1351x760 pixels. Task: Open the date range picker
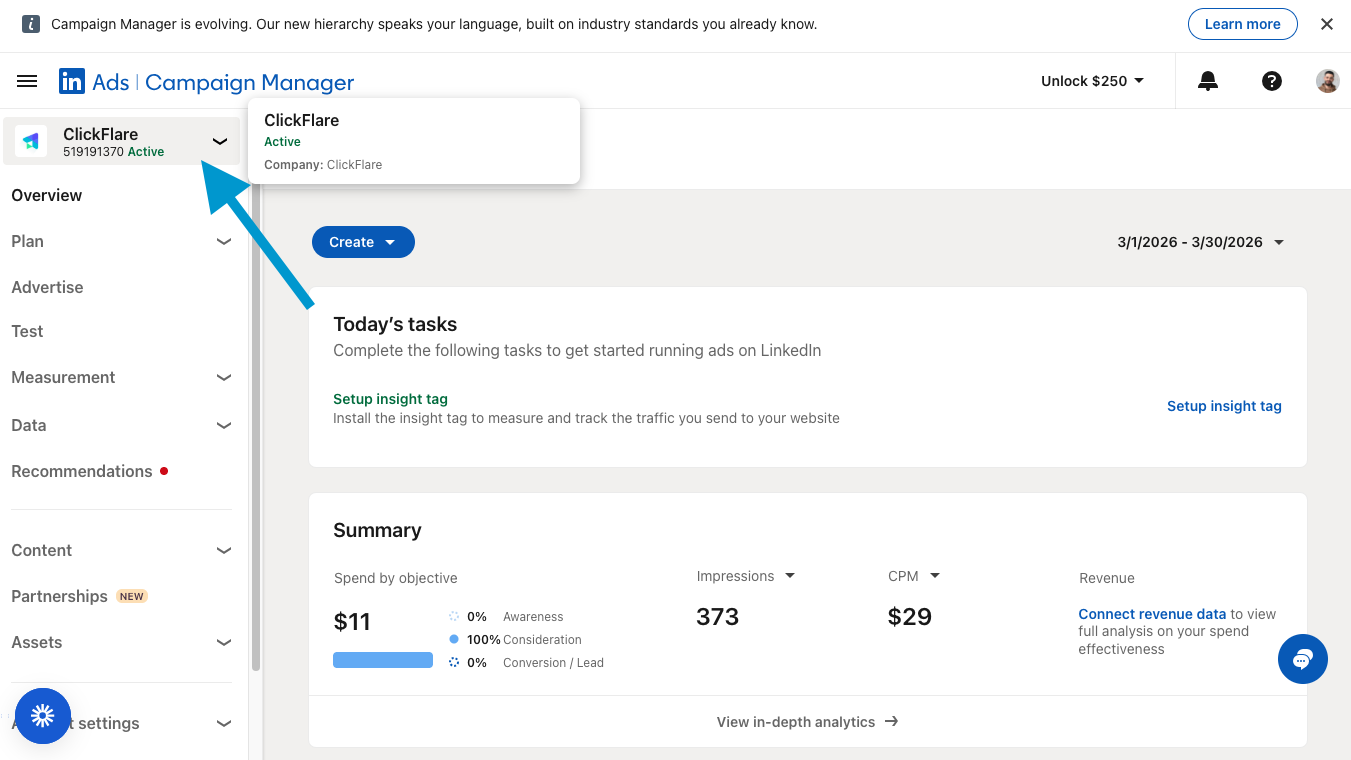pyautogui.click(x=1200, y=242)
